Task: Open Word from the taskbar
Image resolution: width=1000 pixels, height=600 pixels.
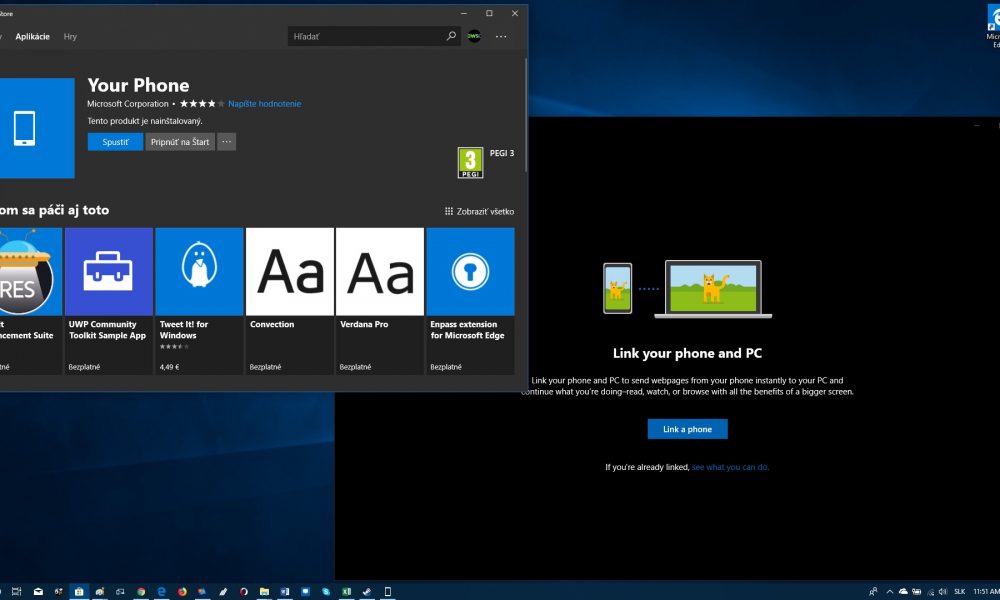Action: 284,591
